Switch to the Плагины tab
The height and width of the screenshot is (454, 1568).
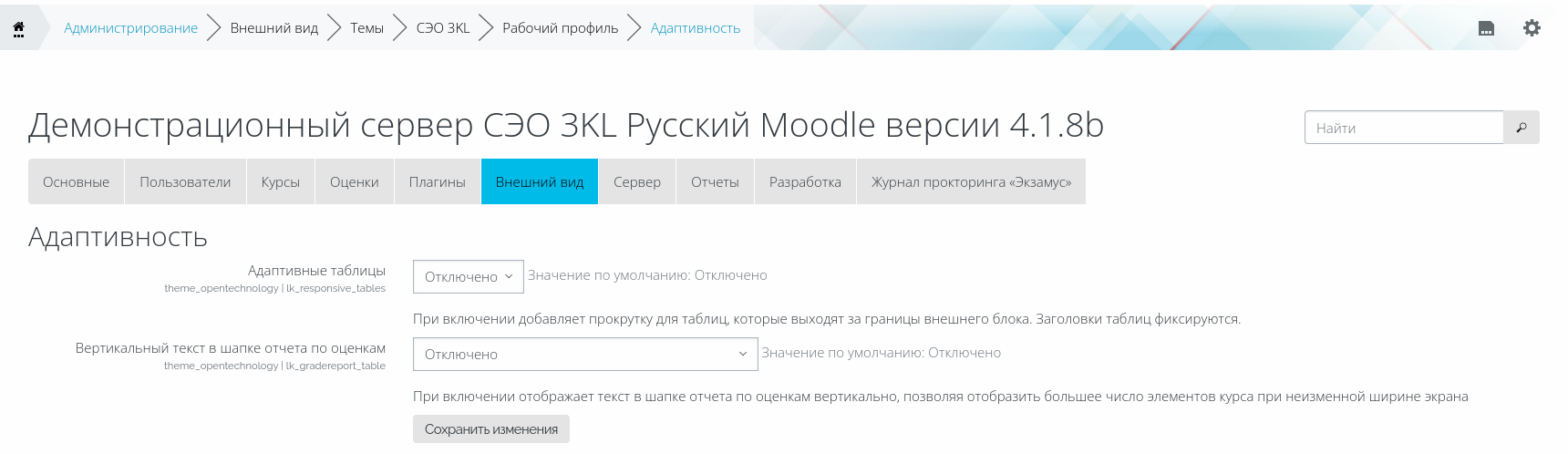(x=438, y=181)
